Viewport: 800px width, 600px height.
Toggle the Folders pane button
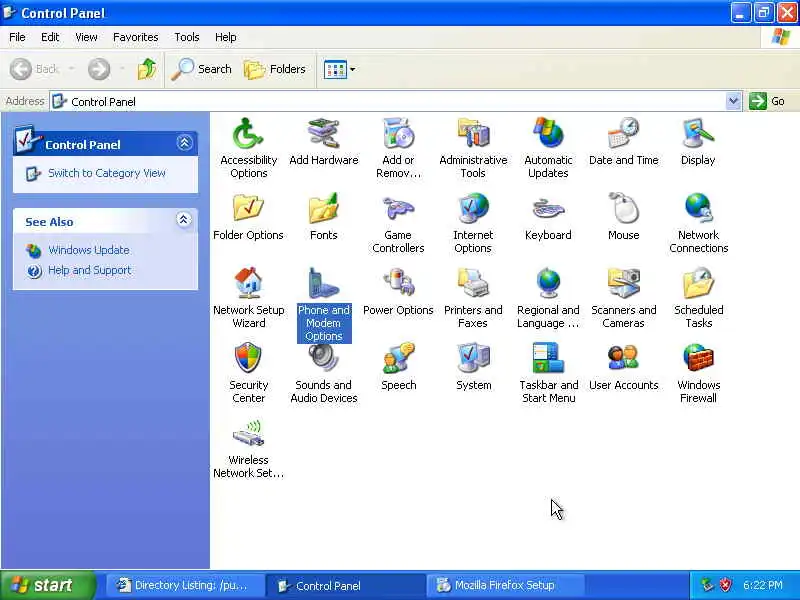(x=275, y=69)
